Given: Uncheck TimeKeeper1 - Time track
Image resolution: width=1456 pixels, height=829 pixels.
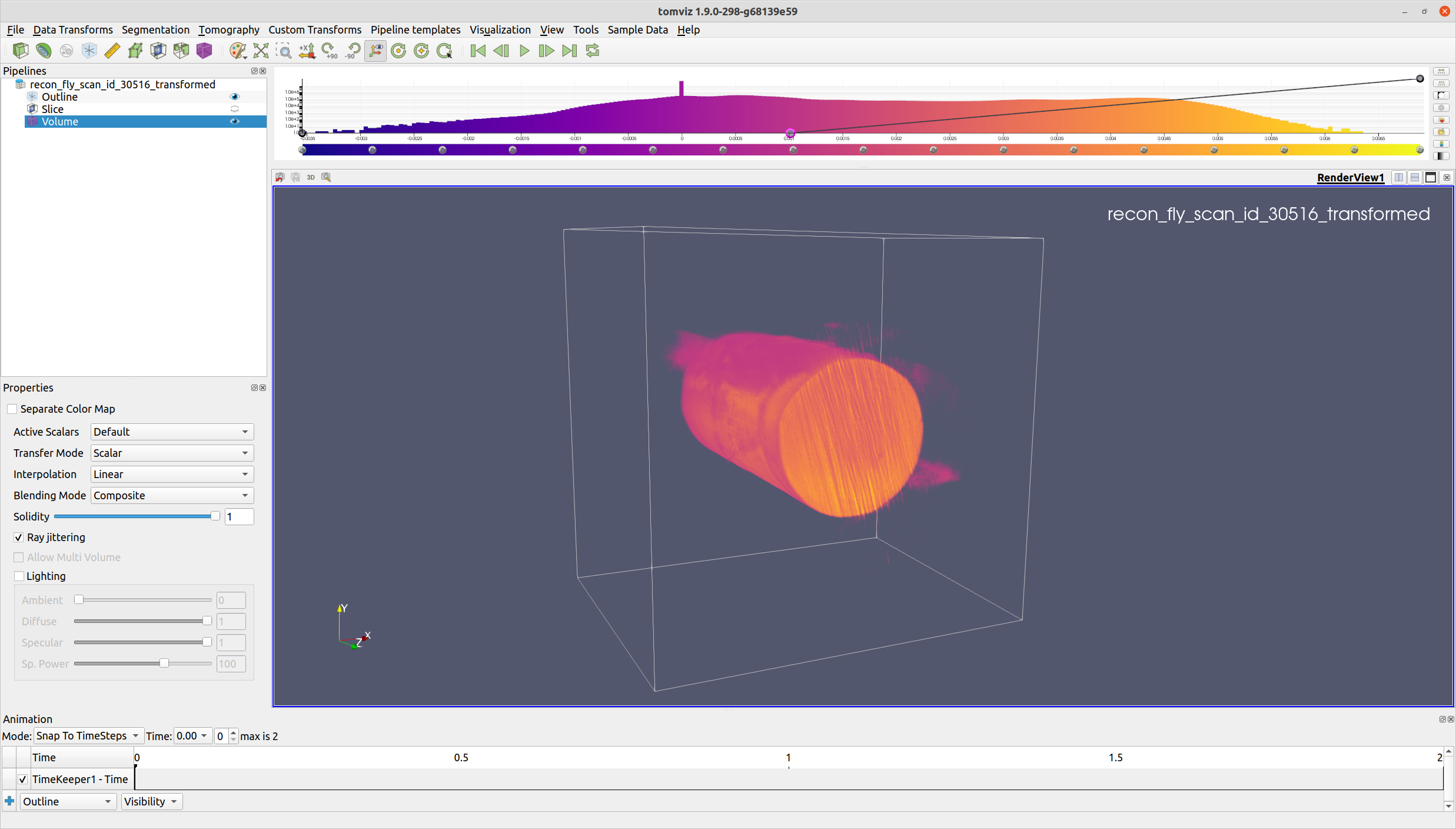Looking at the screenshot, I should (22, 780).
